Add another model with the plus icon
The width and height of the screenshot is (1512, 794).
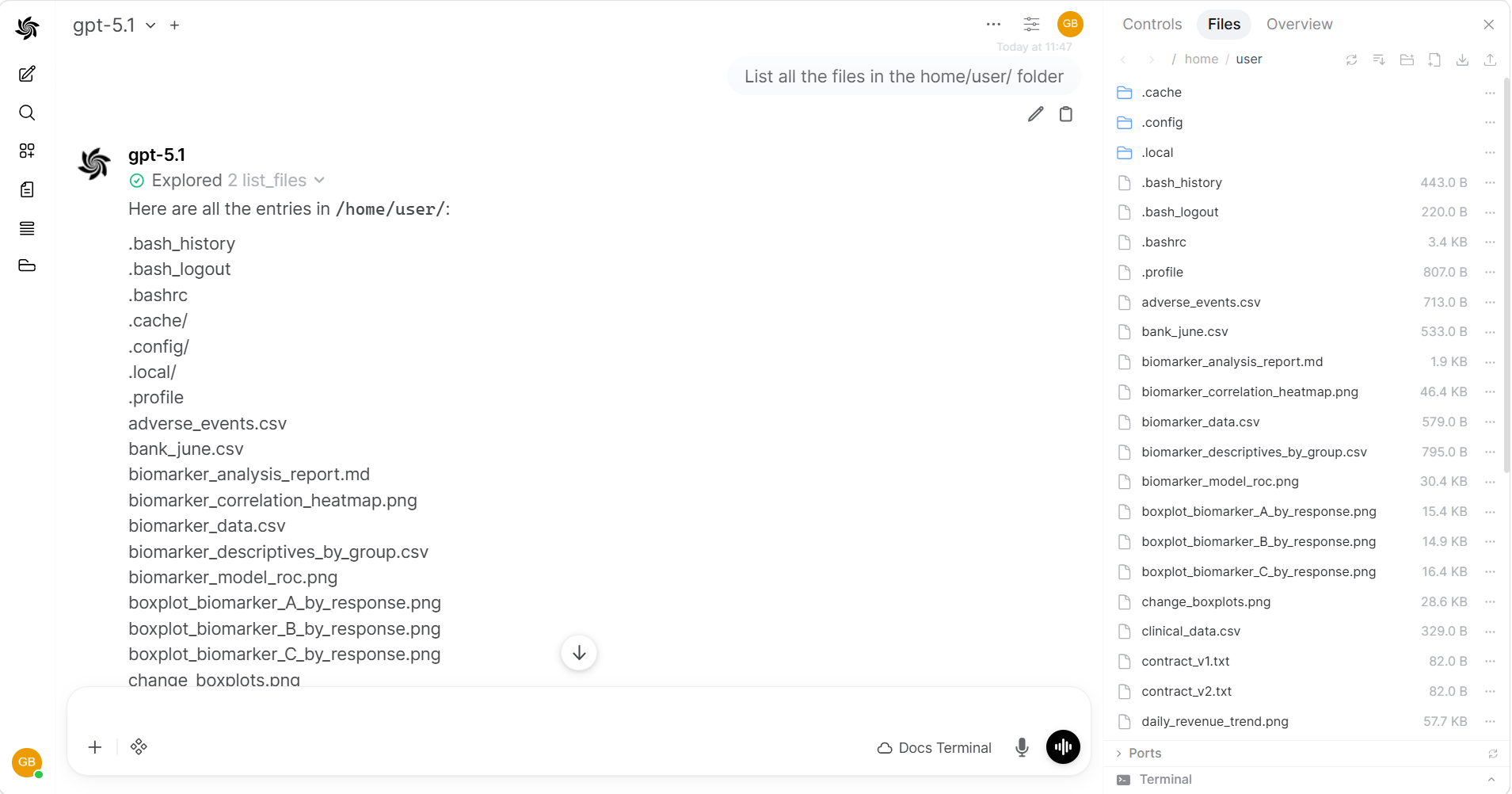175,25
